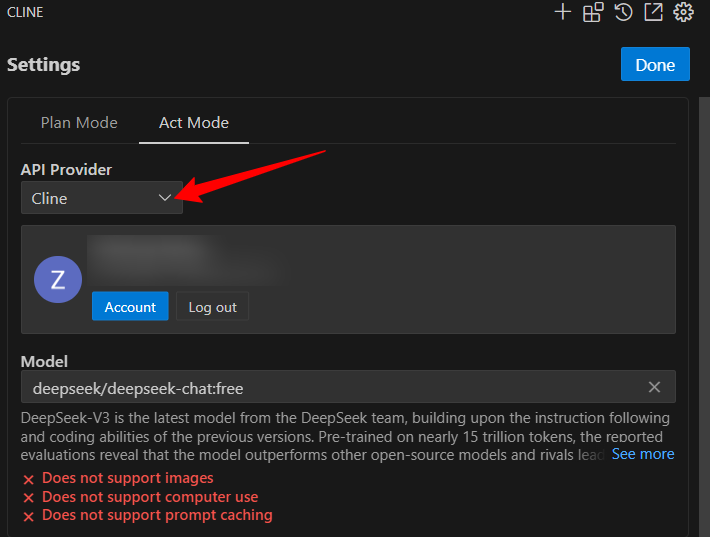
Task: Open the MCP servers icon
Action: pyautogui.click(x=593, y=12)
